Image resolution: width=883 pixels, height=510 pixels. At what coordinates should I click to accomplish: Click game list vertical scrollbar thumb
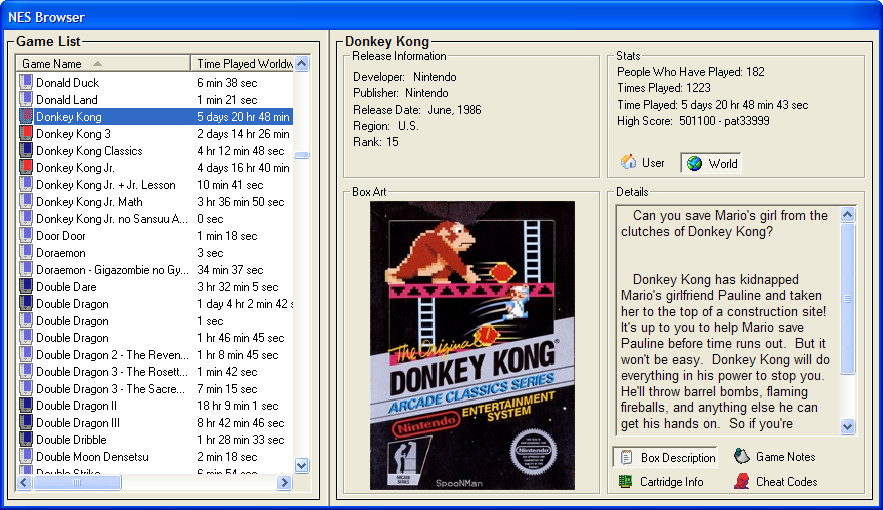click(302, 155)
